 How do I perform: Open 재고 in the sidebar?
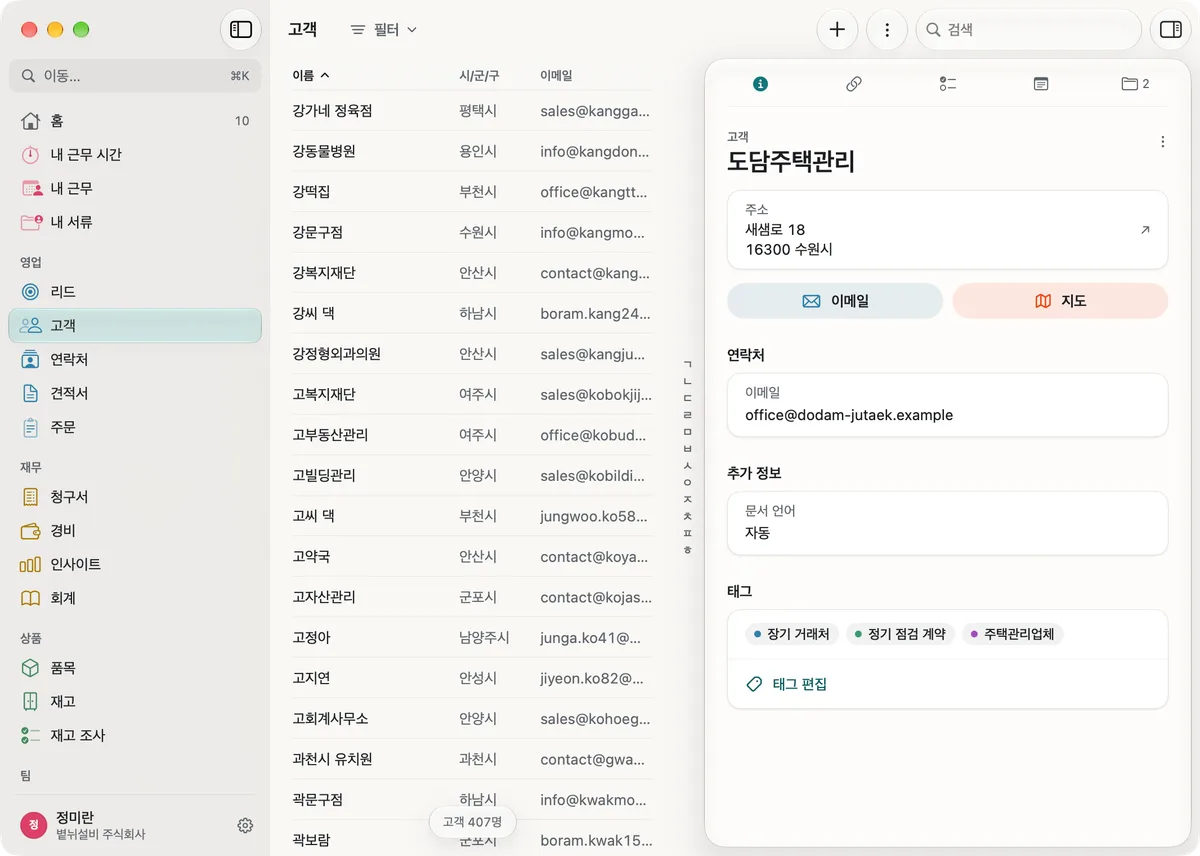[x=135, y=701]
